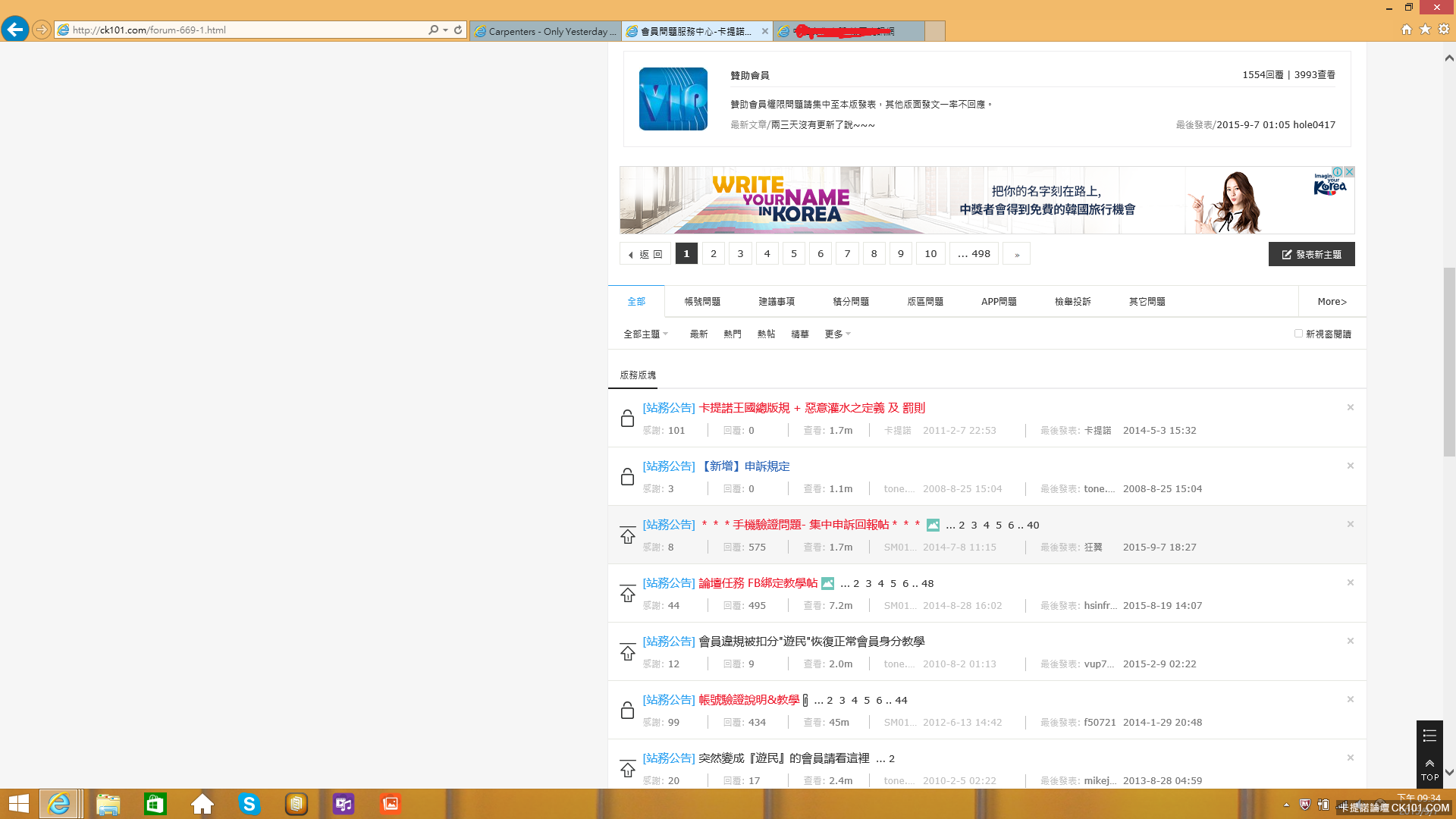The image size is (1456, 819).
Task: Click 發表新主題 new topic button
Action: 1311,254
